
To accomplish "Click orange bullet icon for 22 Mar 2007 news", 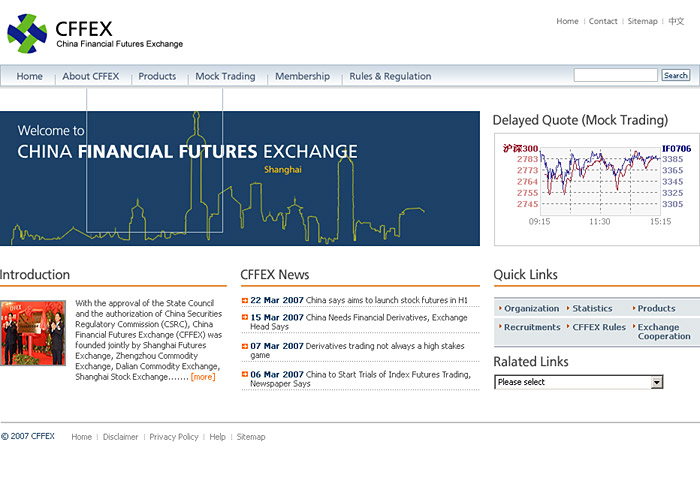I will tap(245, 300).
